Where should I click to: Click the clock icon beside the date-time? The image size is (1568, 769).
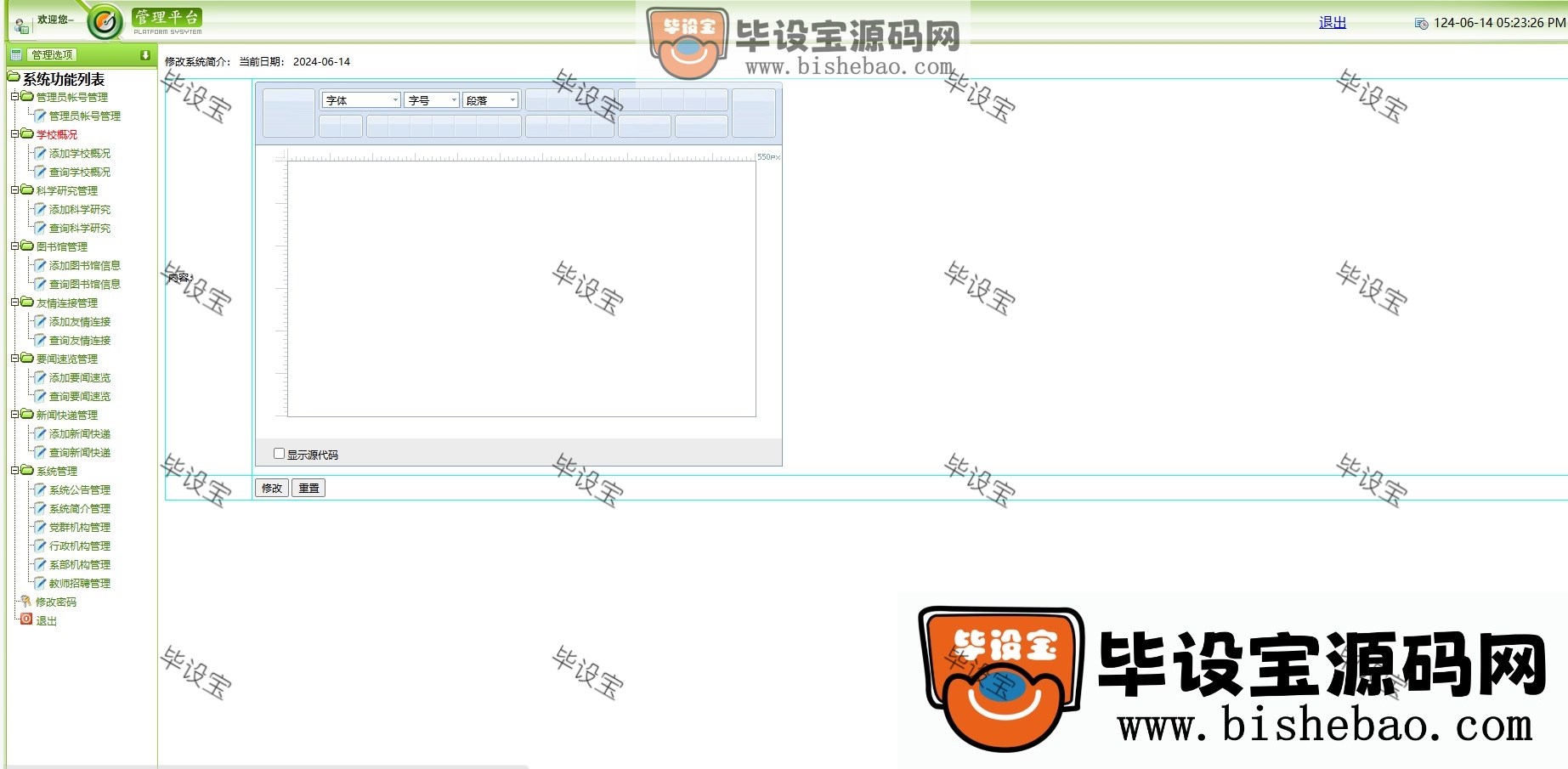click(x=1421, y=23)
